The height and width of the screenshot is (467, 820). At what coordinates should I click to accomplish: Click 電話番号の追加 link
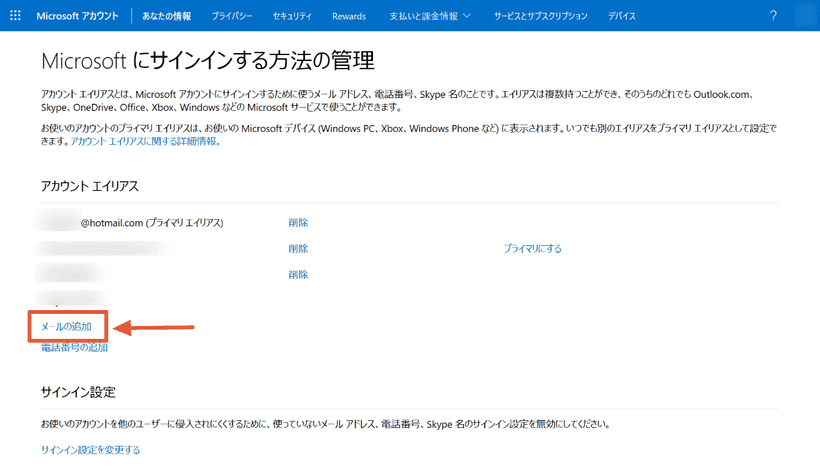click(x=74, y=348)
